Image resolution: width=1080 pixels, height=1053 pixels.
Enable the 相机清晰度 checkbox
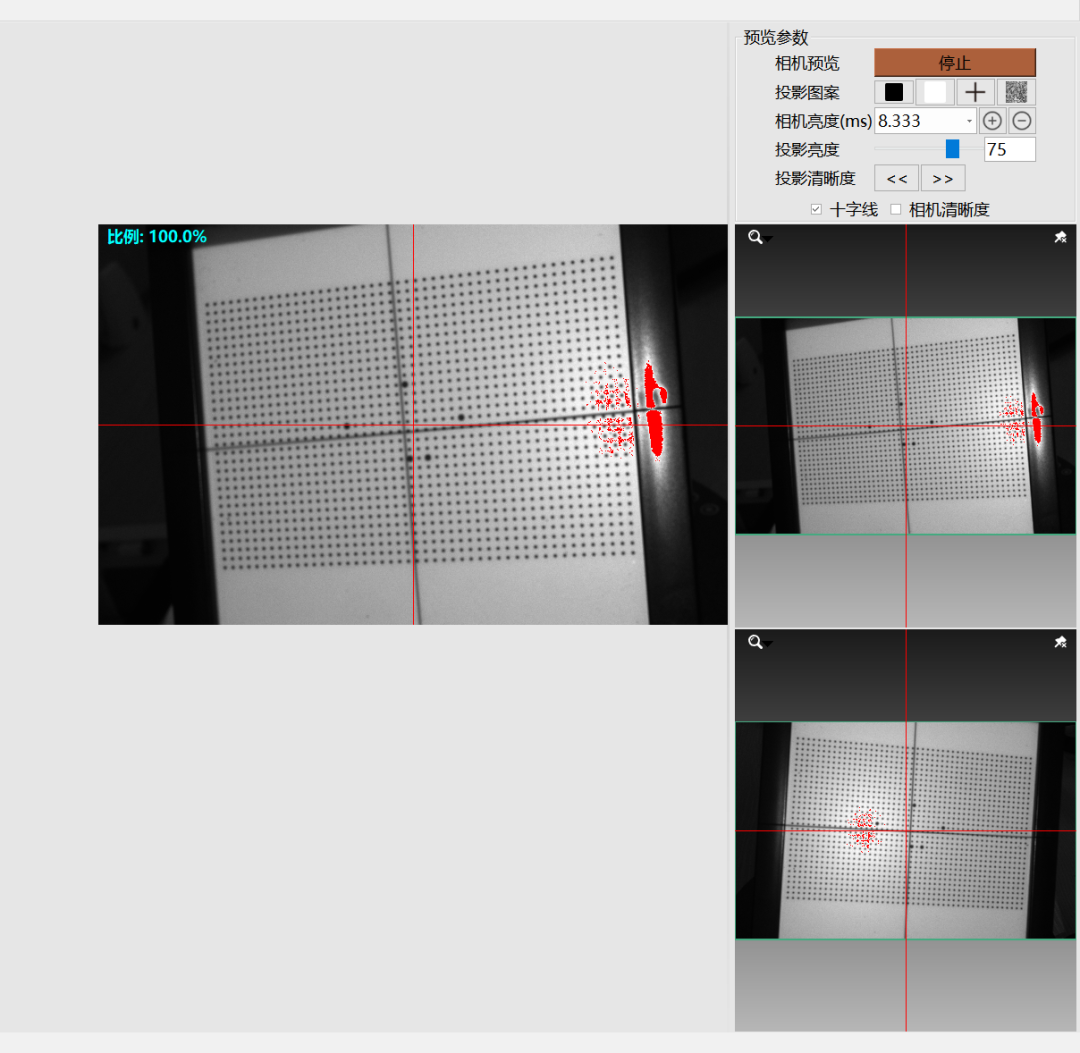click(895, 209)
